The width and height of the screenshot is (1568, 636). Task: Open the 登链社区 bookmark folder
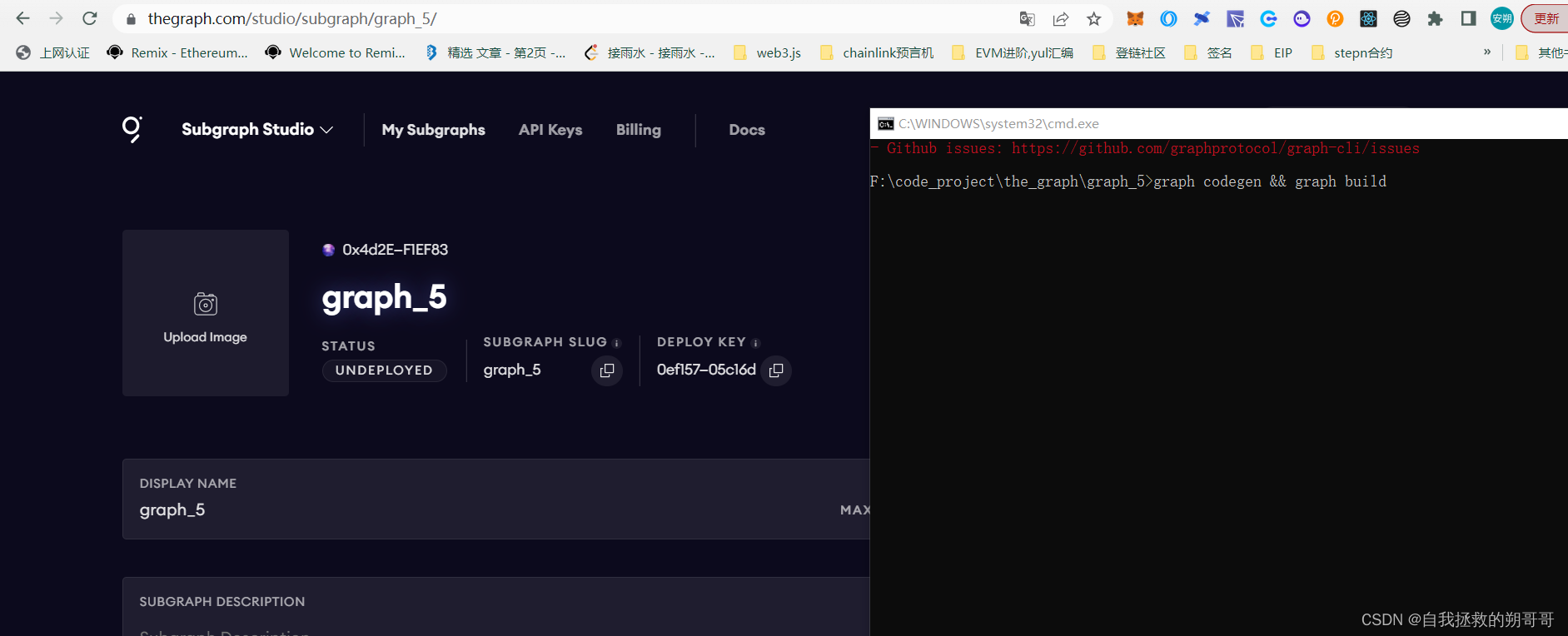tap(1128, 52)
